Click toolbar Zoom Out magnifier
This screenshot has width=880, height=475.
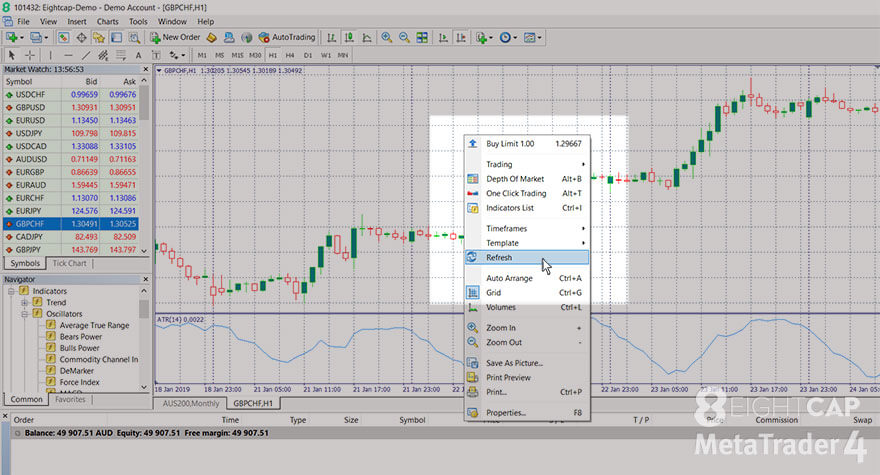[x=404, y=38]
